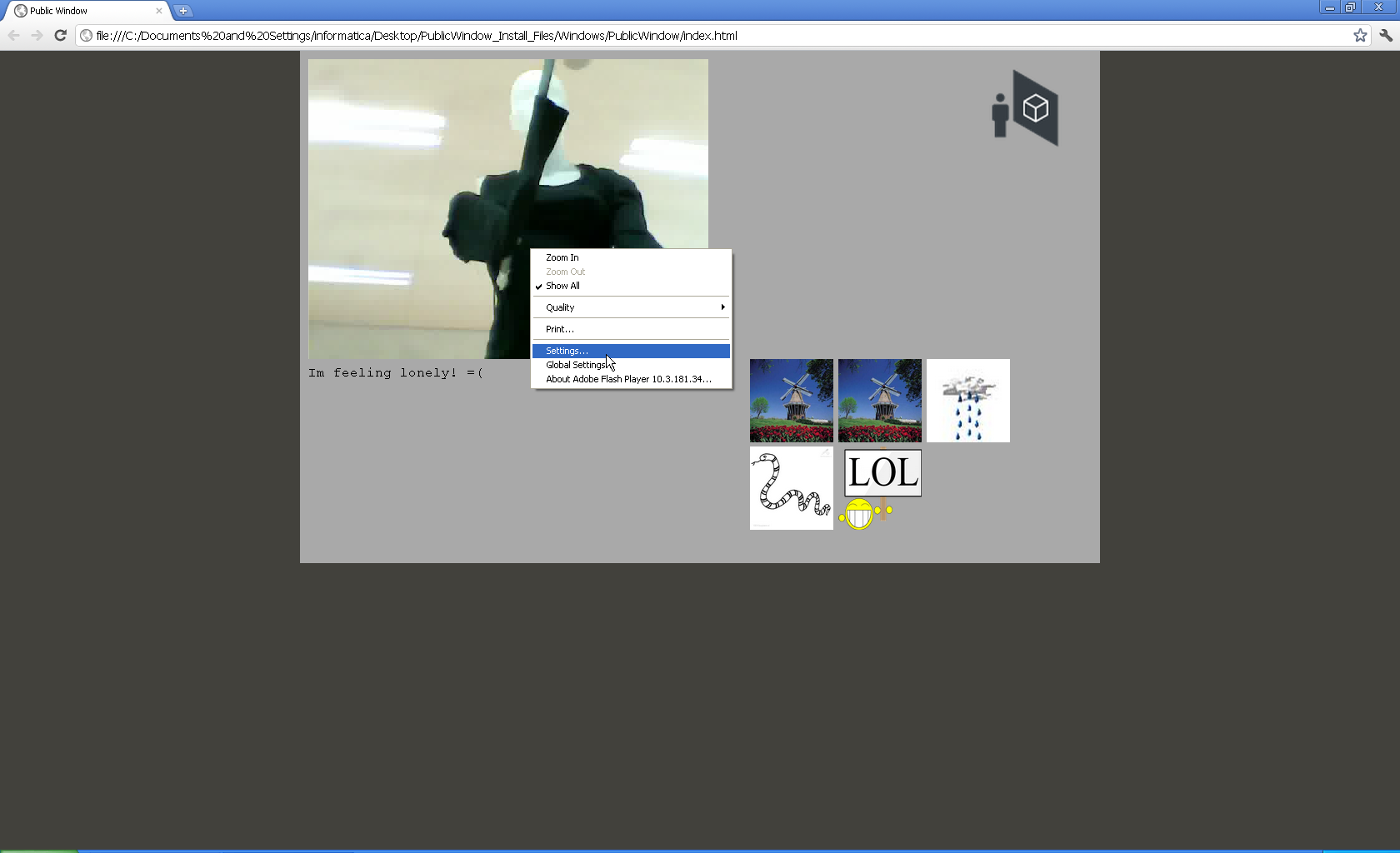Restore down the browser window
This screenshot has height=853, width=1400.
pyautogui.click(x=1350, y=7)
